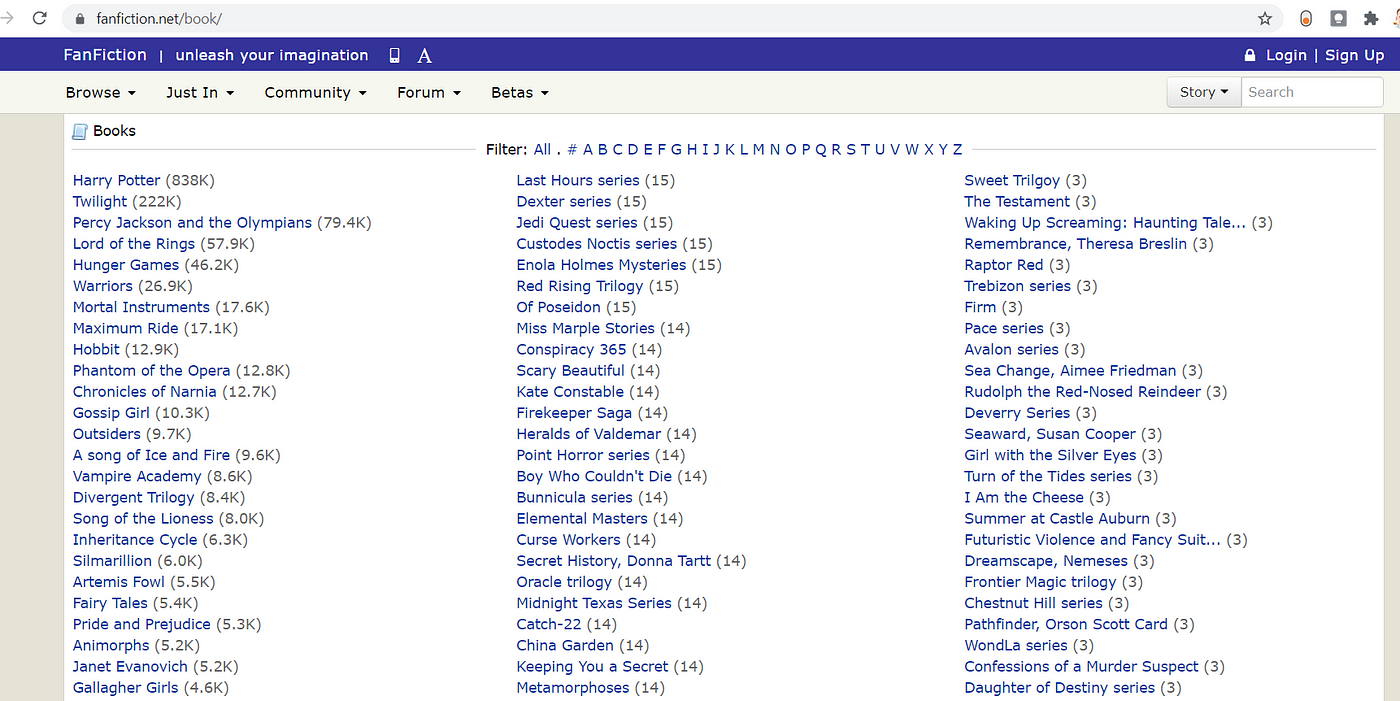Open the Sign Up link
Image resolution: width=1400 pixels, height=701 pixels.
[1355, 55]
